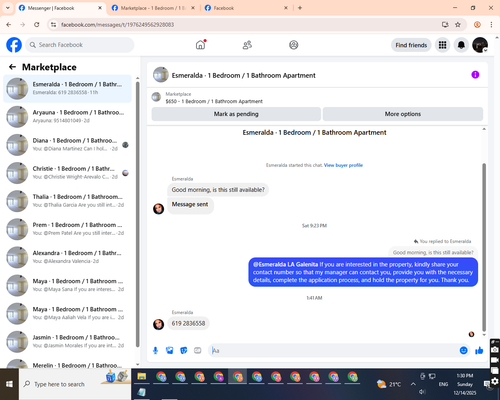This screenshot has width=500, height=400.
Task: Open Windows Start menu
Action: (9, 384)
